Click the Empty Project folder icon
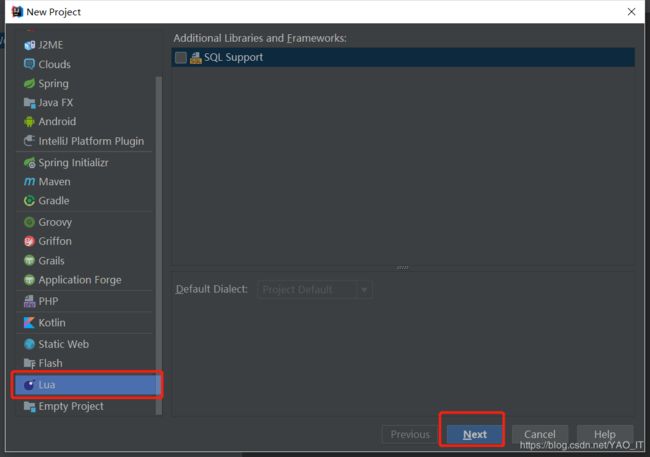650x457 pixels. 29,406
